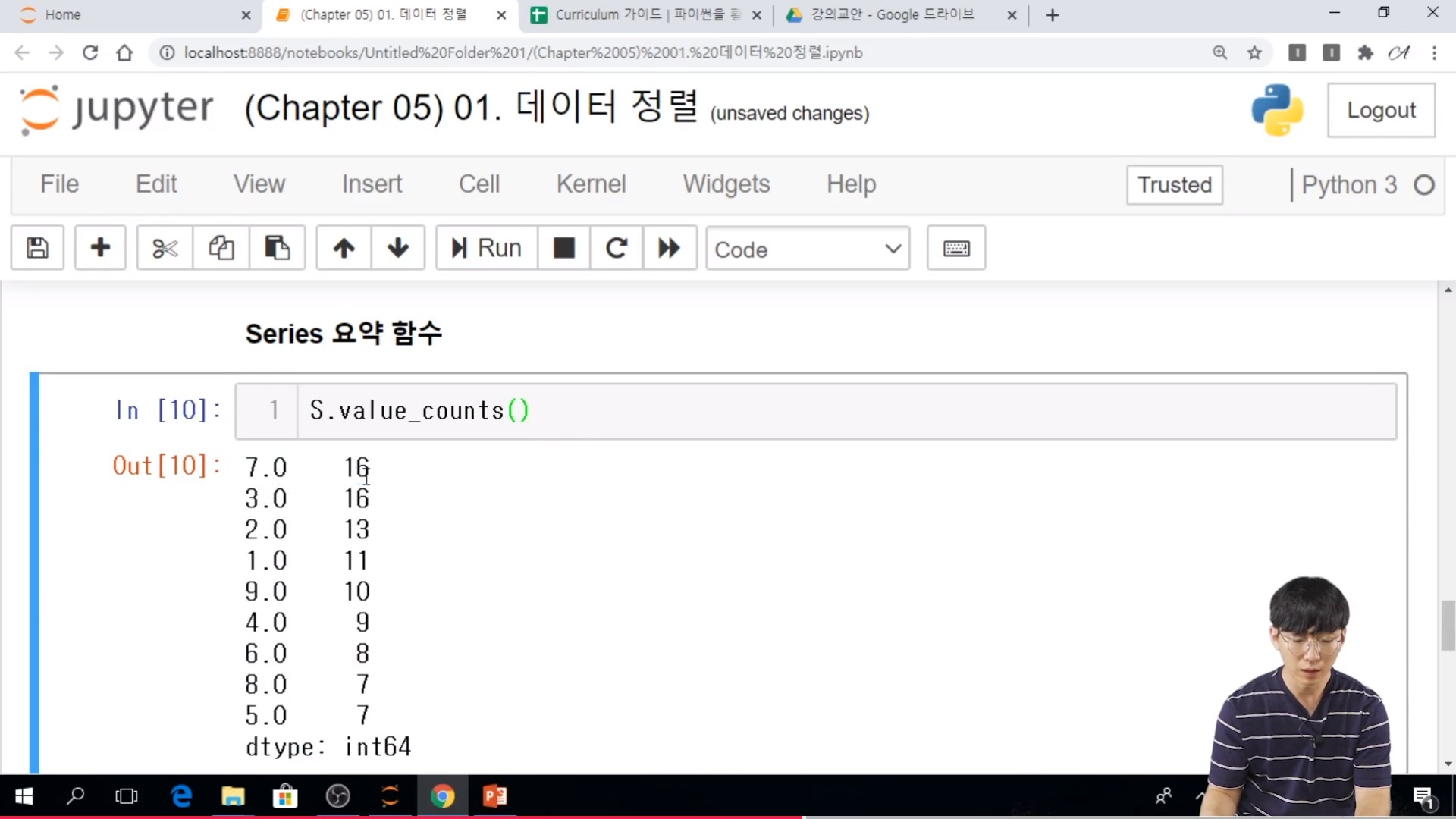
Task: Move selected cell up arrow
Action: (x=344, y=248)
